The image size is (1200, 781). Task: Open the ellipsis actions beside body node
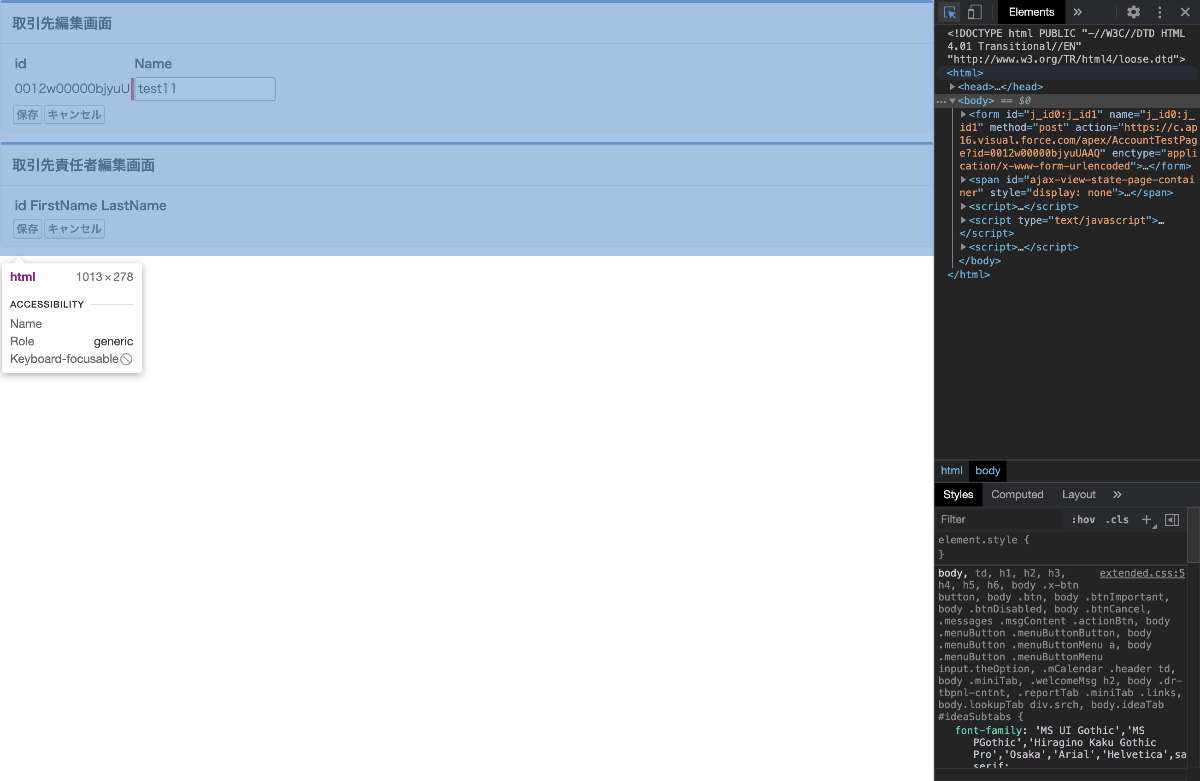click(941, 101)
